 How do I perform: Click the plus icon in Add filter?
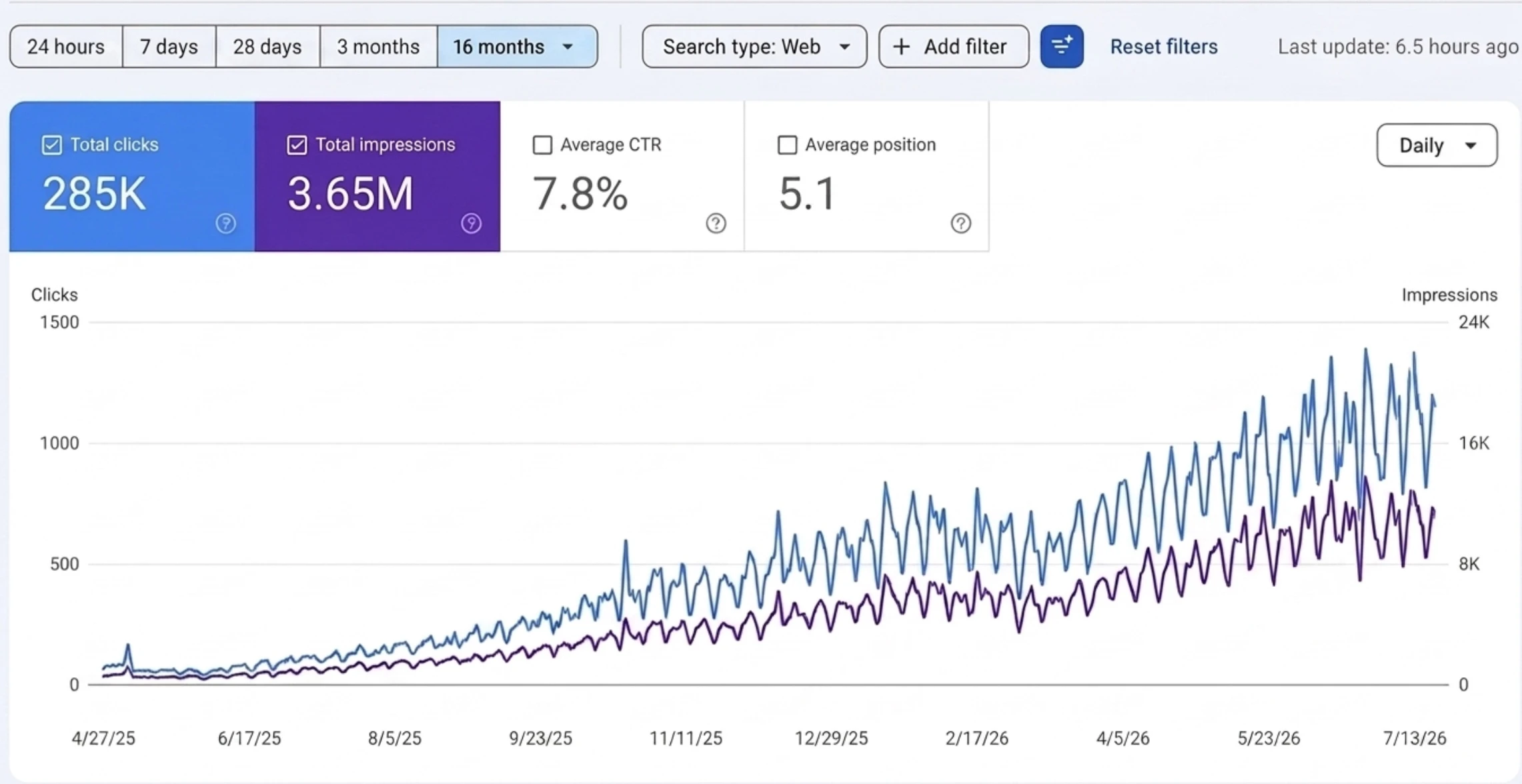(x=901, y=47)
